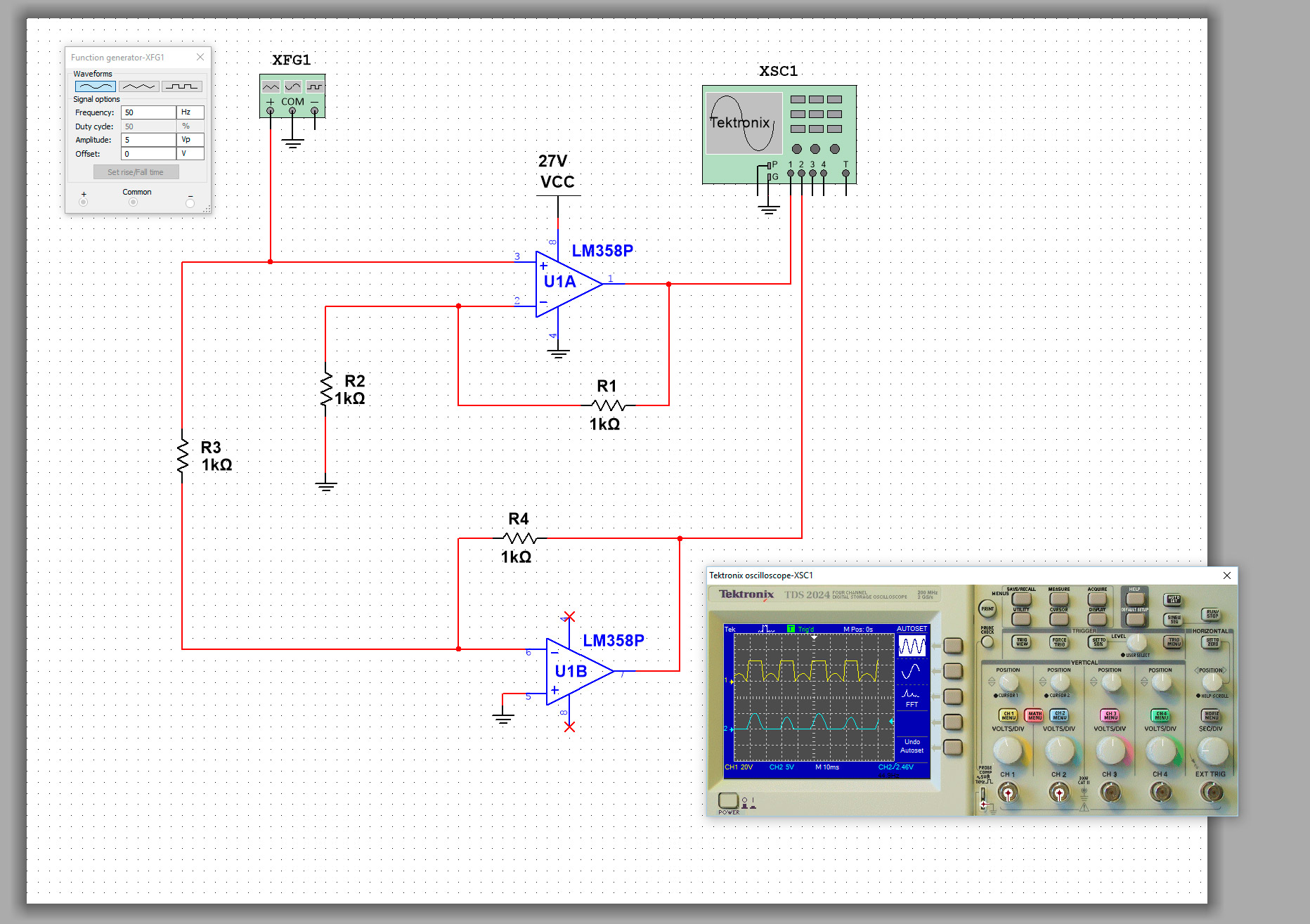This screenshot has width=1310, height=924.
Task: Click the SET TO 50% trigger button
Action: [1097, 642]
